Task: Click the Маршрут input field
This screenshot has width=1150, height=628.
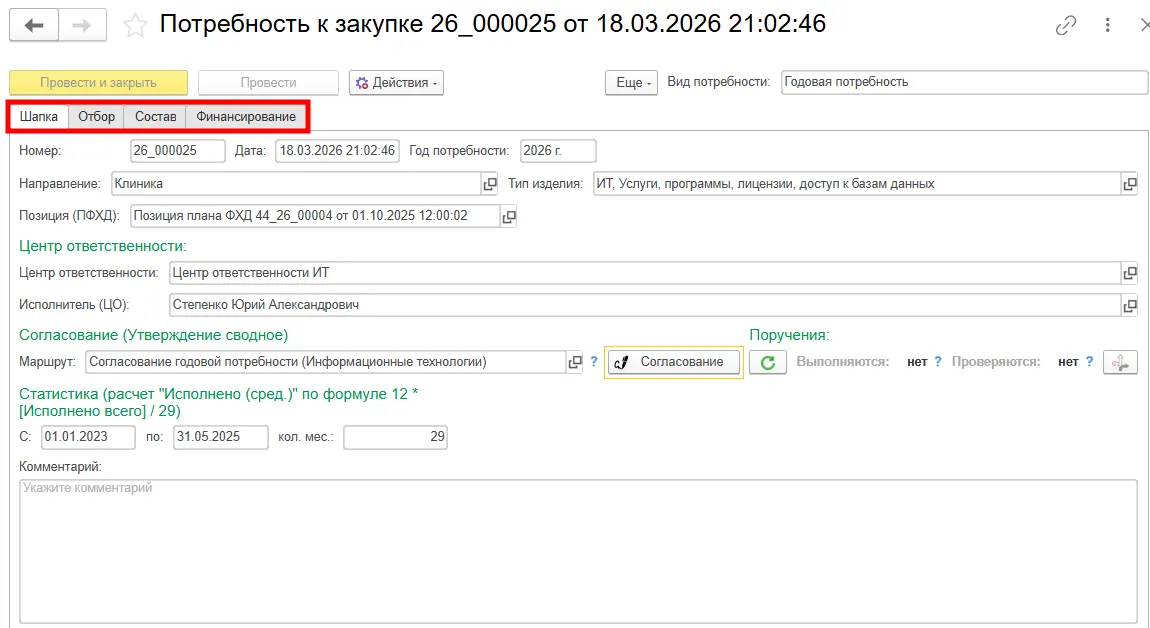Action: pos(326,362)
